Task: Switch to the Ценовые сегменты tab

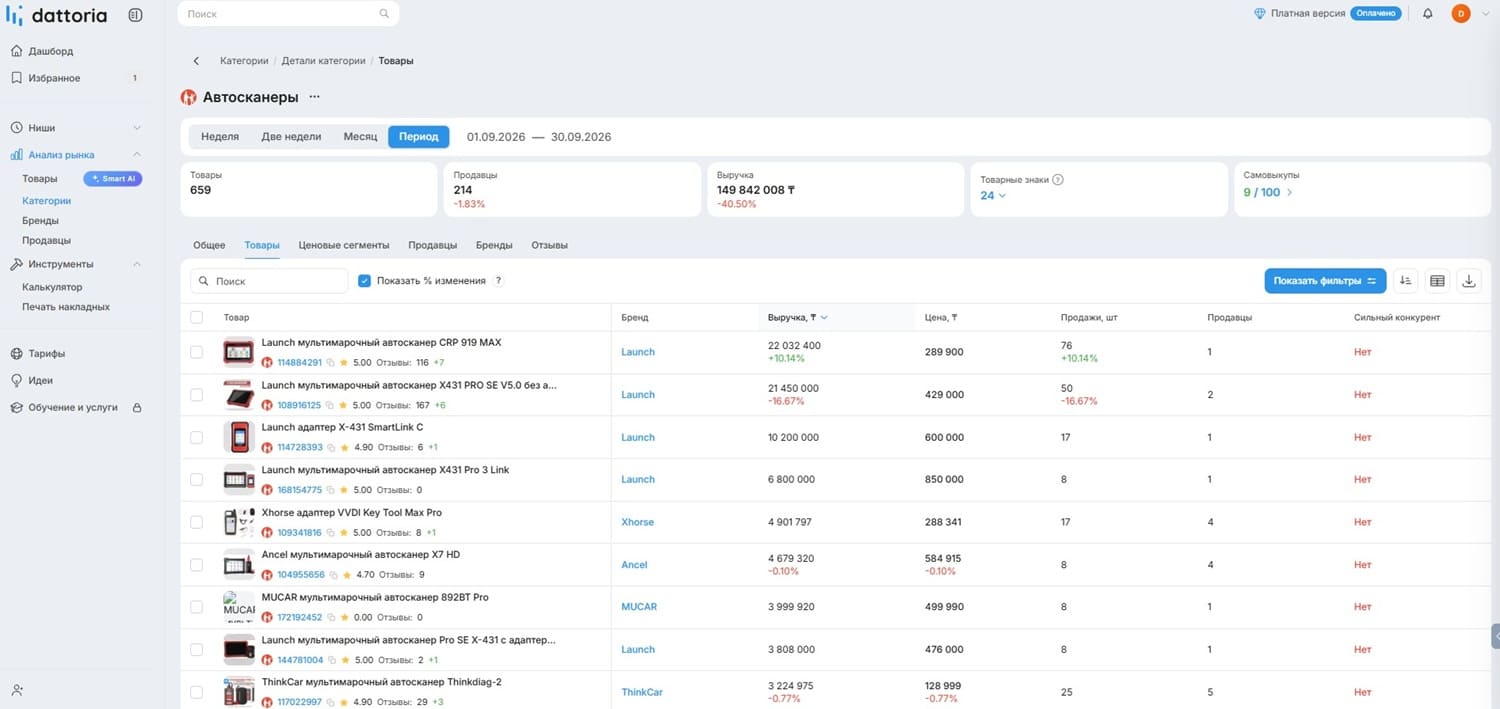Action: pos(344,245)
